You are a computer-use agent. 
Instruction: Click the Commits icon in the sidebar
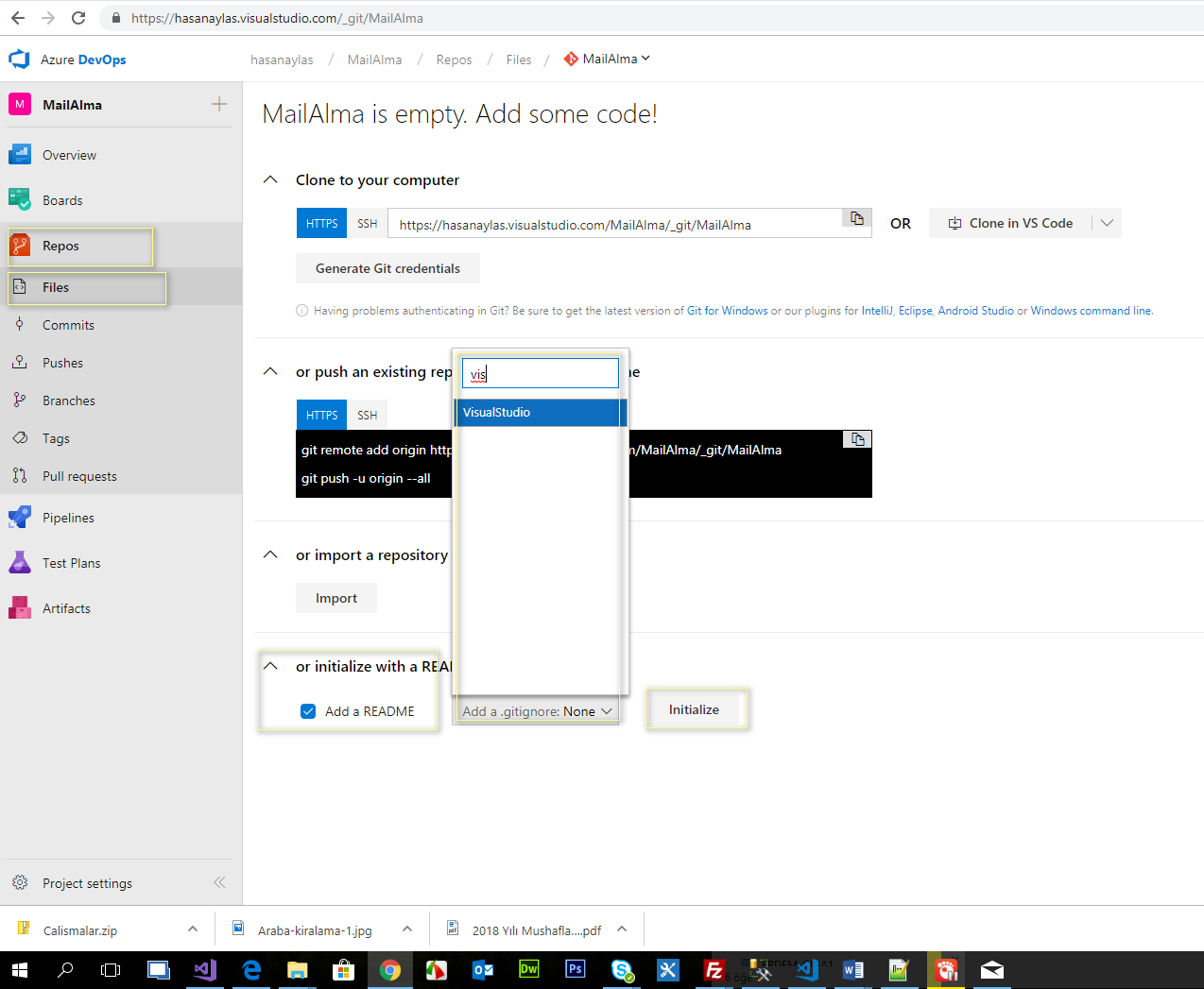point(20,325)
